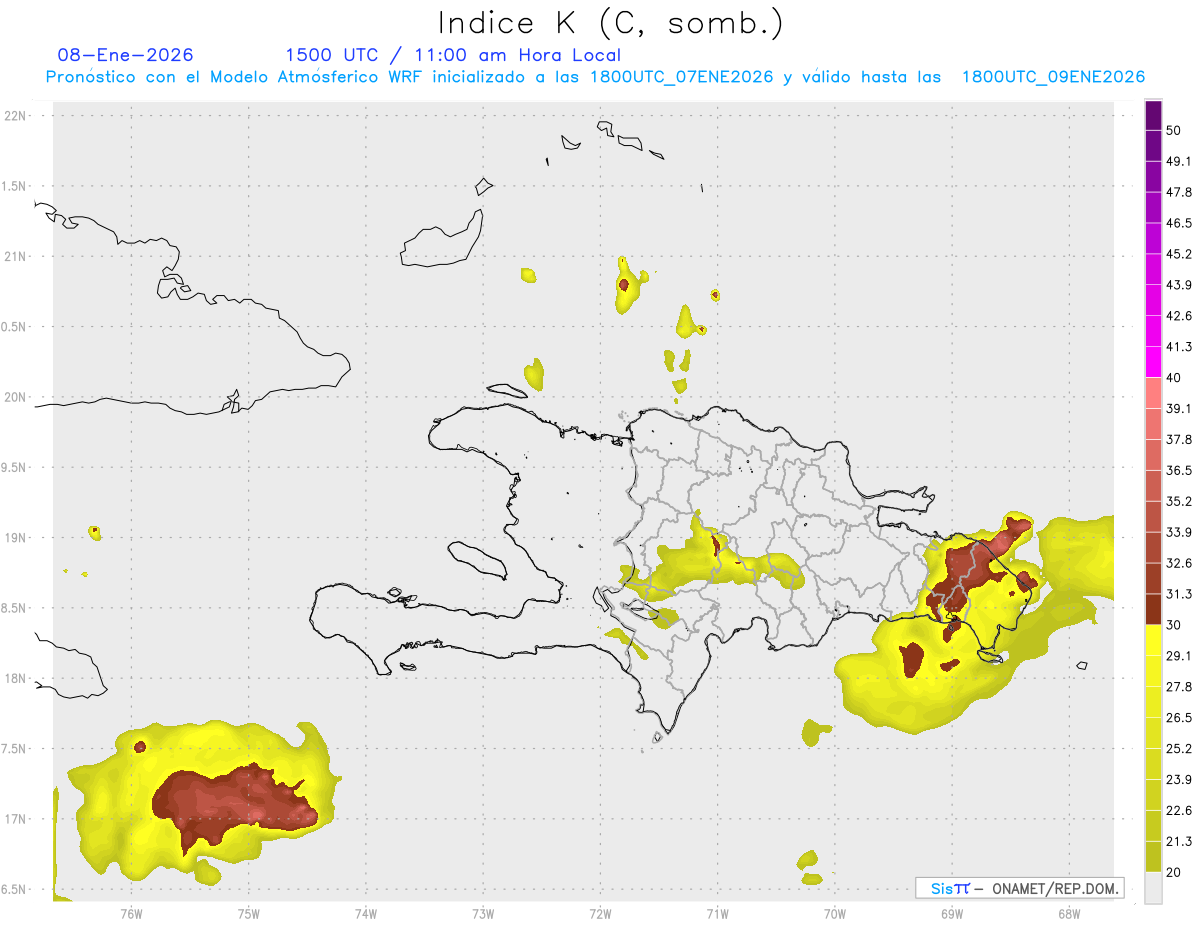Click the "42.6" color scale value

[1180, 316]
